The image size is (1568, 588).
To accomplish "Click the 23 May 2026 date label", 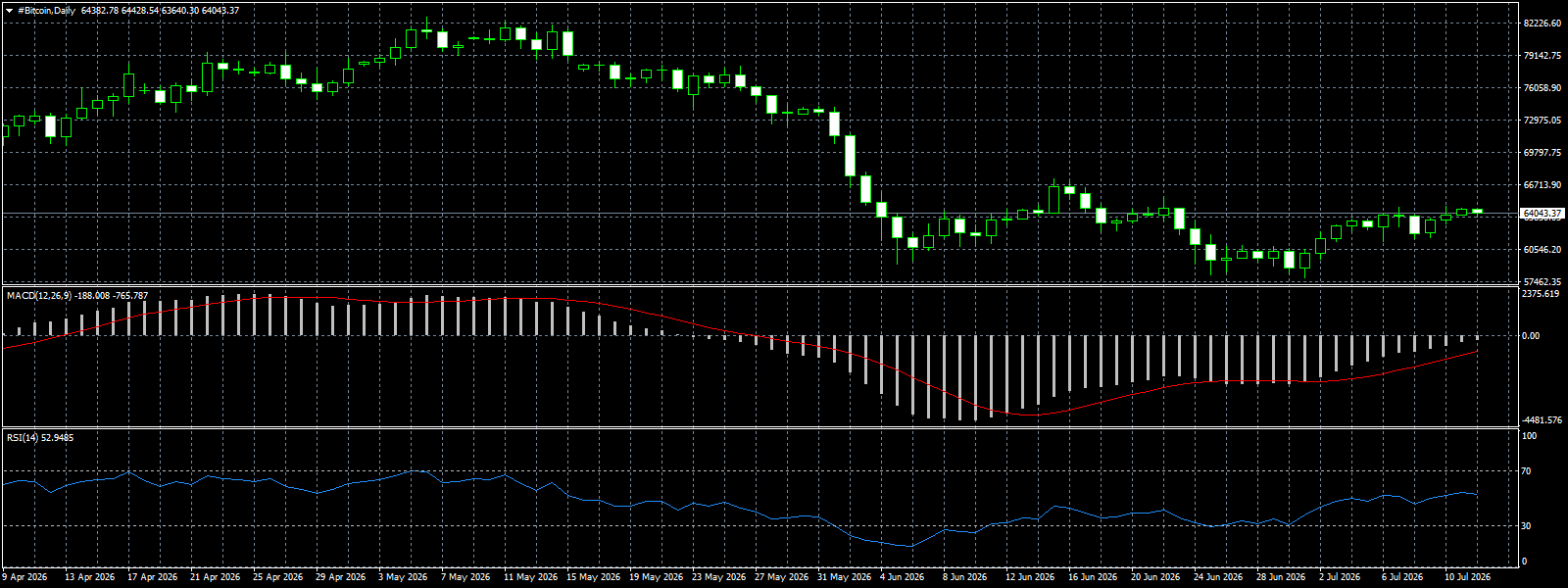I will (x=718, y=577).
